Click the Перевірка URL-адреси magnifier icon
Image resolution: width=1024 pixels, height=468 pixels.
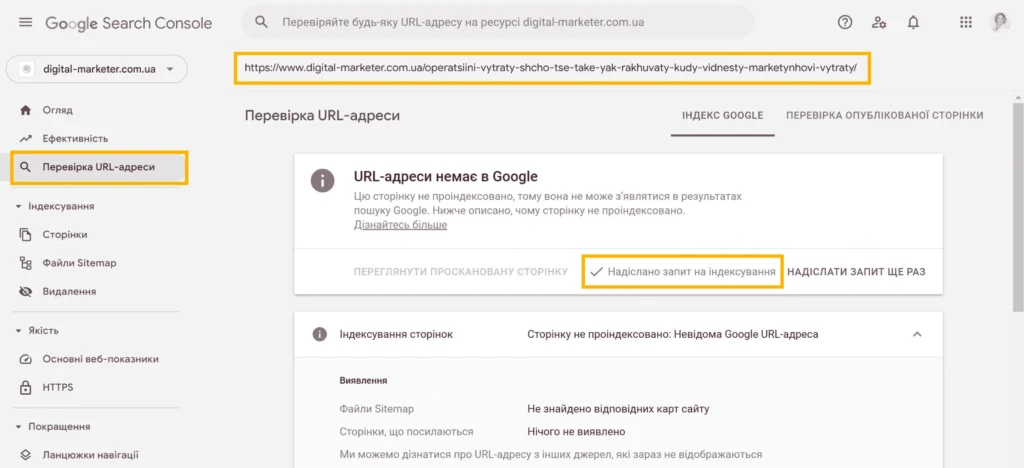pos(25,167)
